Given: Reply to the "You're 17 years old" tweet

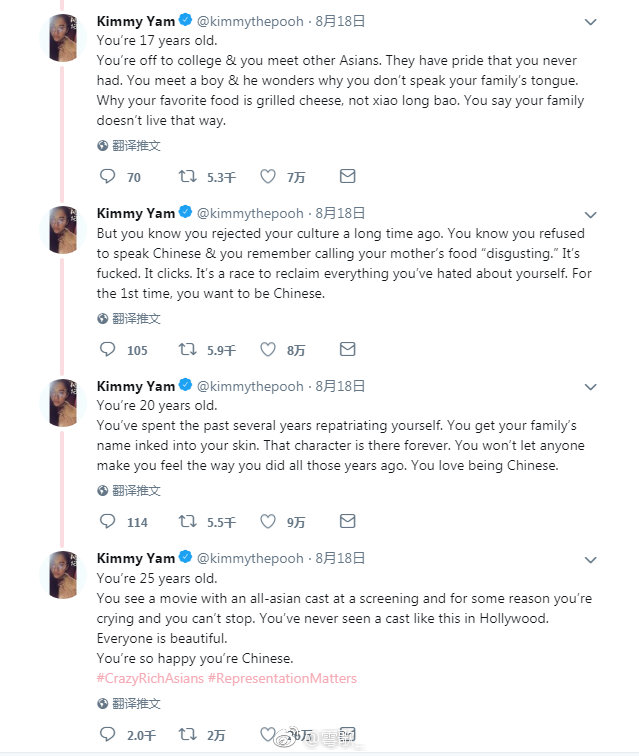Looking at the screenshot, I should pos(109,177).
